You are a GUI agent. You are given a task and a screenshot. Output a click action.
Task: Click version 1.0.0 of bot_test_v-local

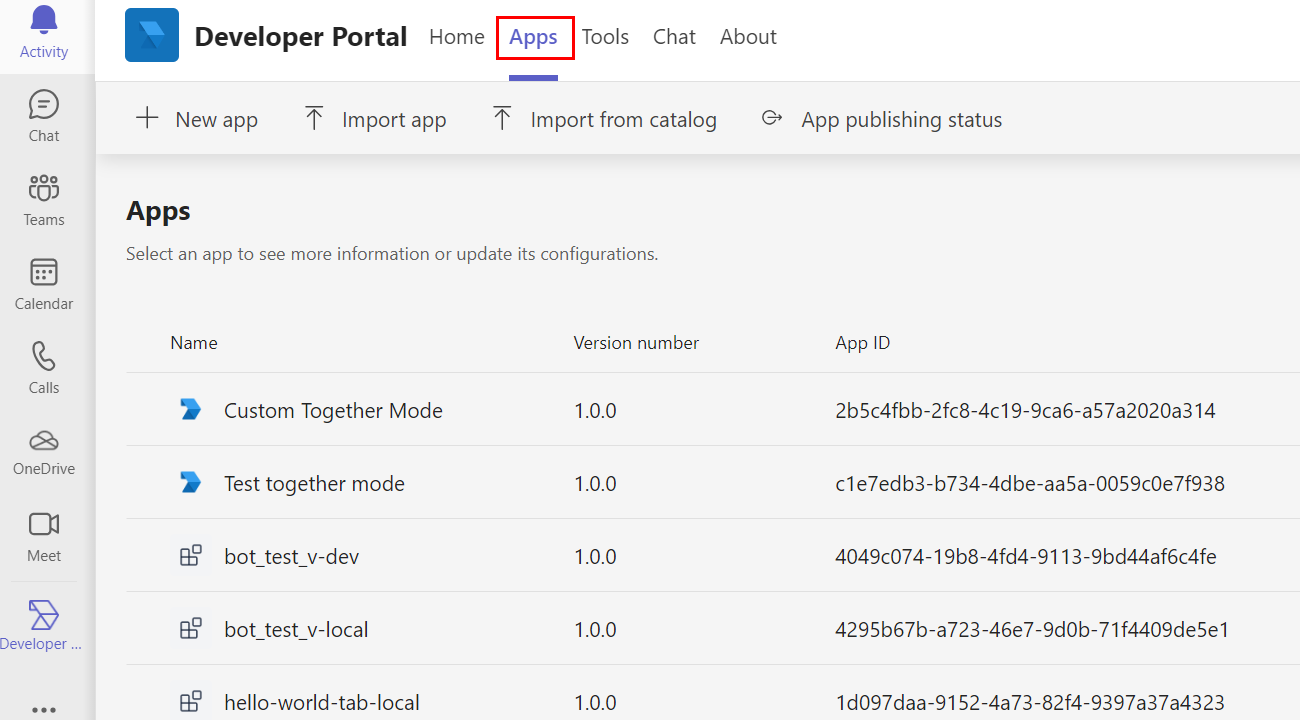pyautogui.click(x=595, y=630)
